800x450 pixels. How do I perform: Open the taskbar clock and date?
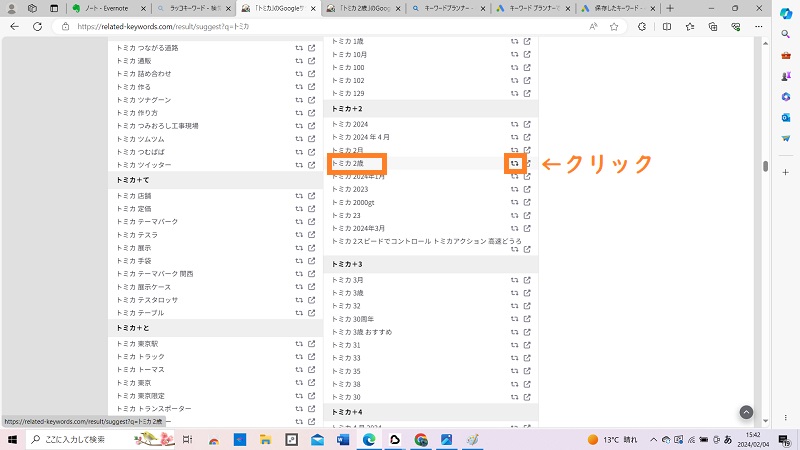click(x=753, y=439)
